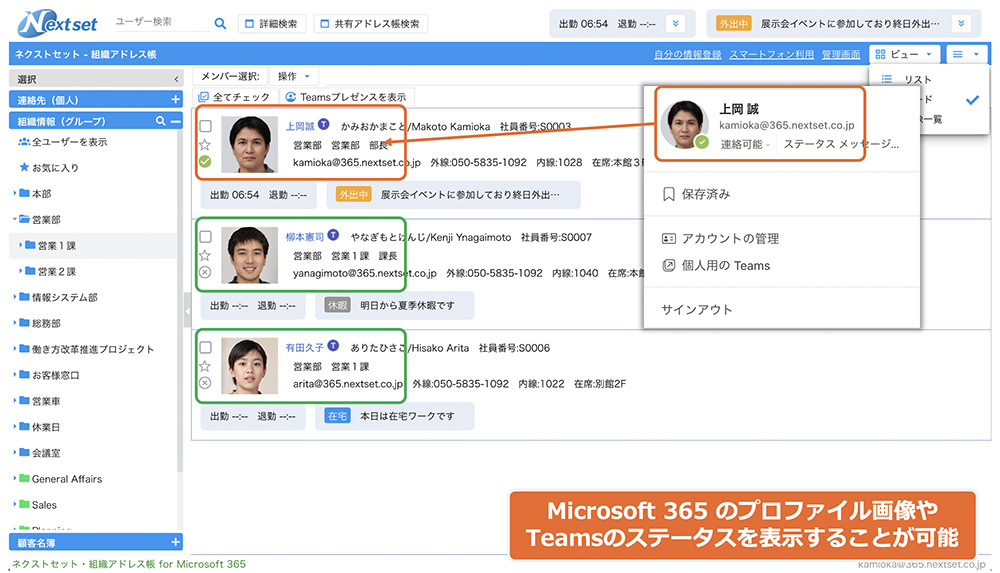Screen dimensions: 1000x573
Task: Open the 共有アドレス帳検索 button
Action: [370, 24]
